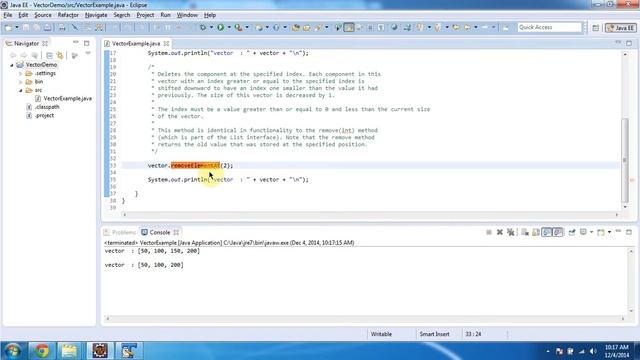Click the Terminate console button

pos(489,232)
